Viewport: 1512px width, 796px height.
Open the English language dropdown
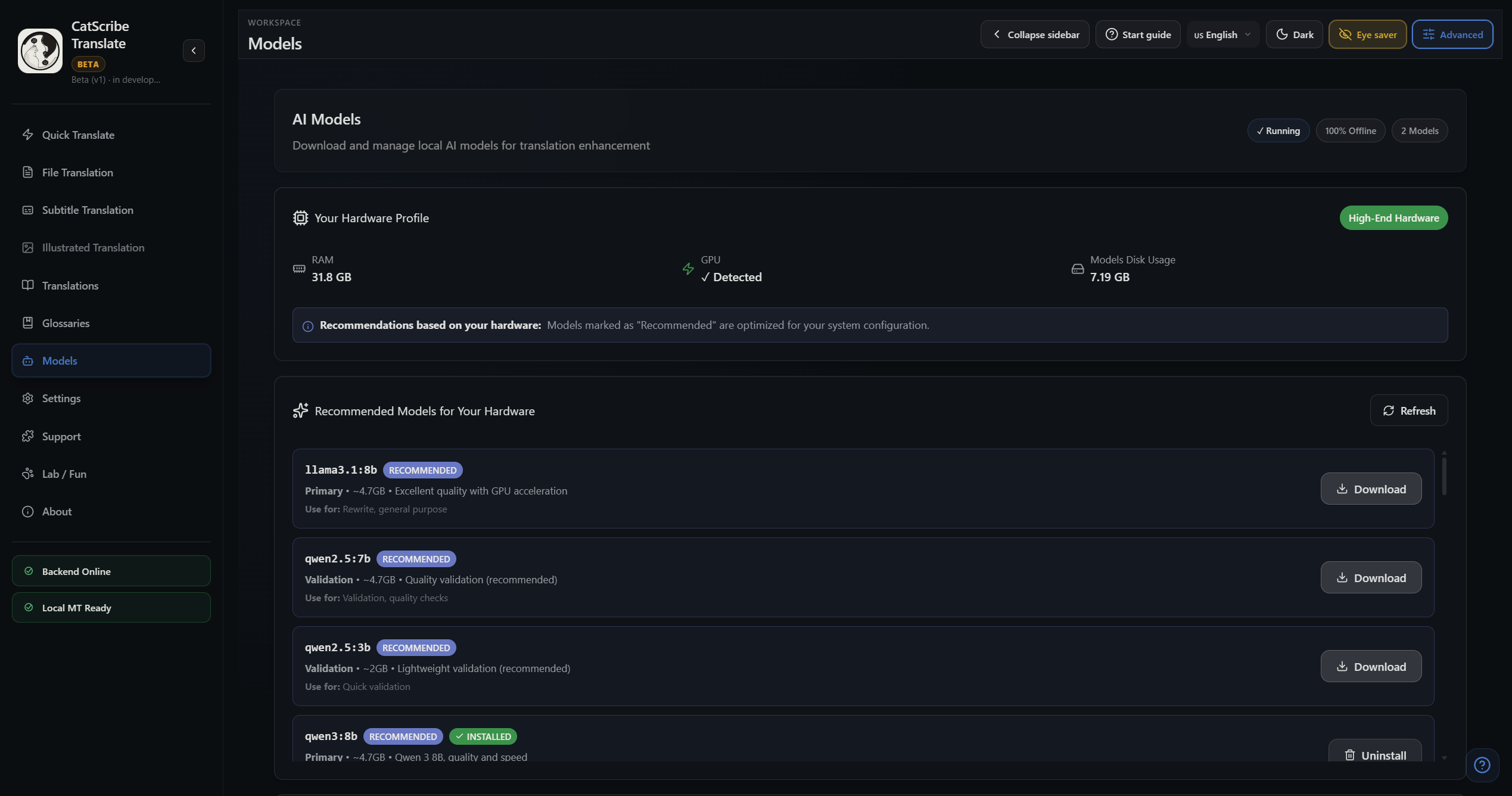pyautogui.click(x=1221, y=34)
